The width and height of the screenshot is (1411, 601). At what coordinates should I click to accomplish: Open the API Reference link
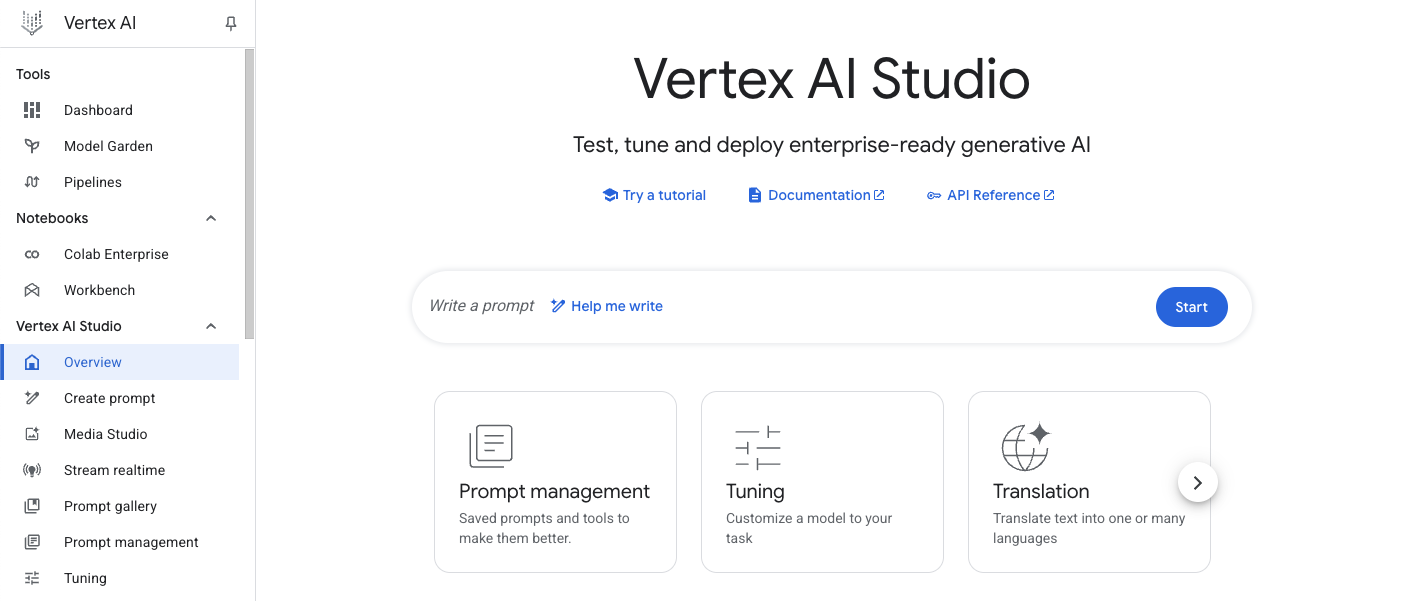(990, 195)
